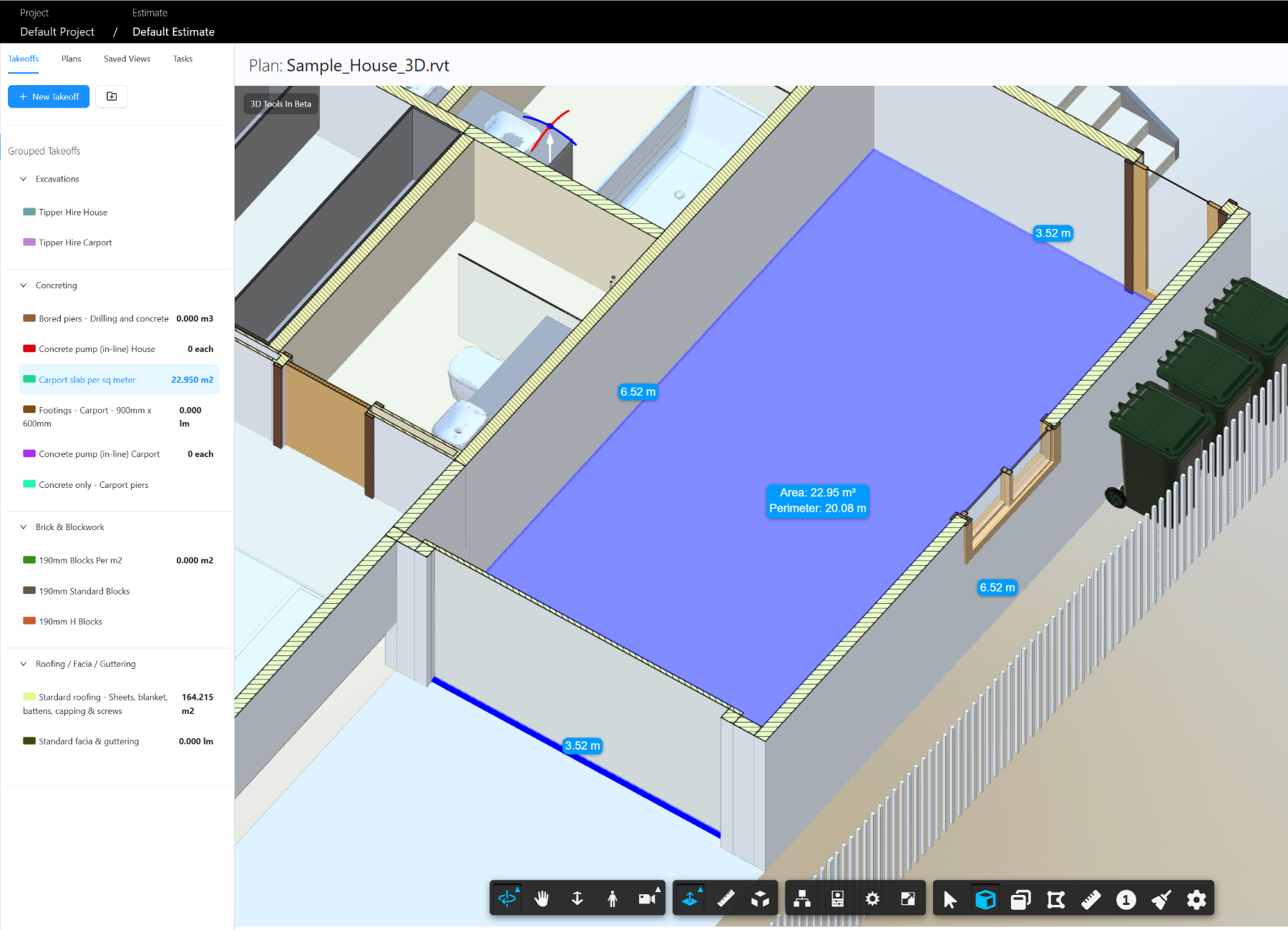Select the first-person Walk tool

click(x=613, y=898)
